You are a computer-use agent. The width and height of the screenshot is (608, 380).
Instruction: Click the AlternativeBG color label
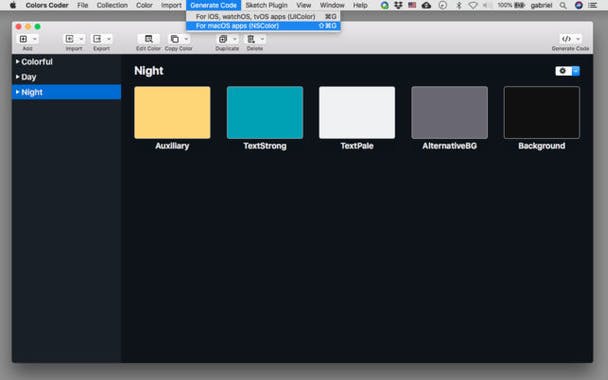coord(449,146)
